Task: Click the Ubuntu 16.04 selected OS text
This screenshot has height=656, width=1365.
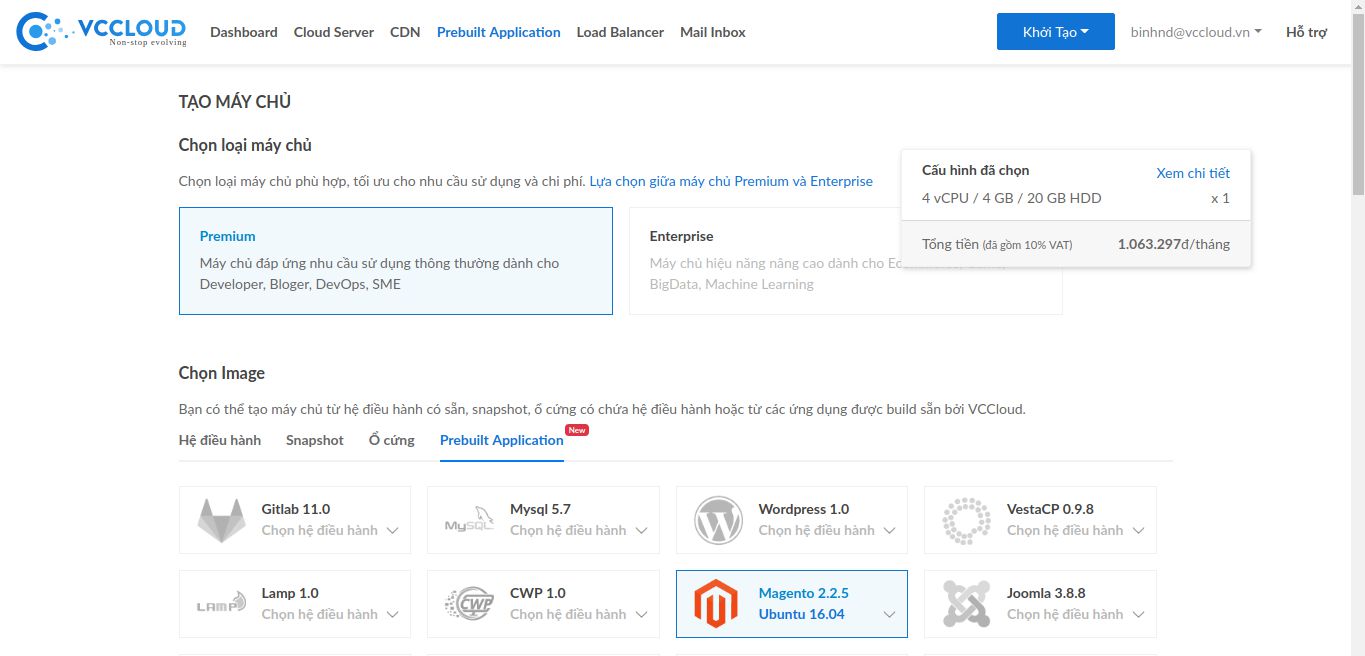Action: [x=802, y=614]
